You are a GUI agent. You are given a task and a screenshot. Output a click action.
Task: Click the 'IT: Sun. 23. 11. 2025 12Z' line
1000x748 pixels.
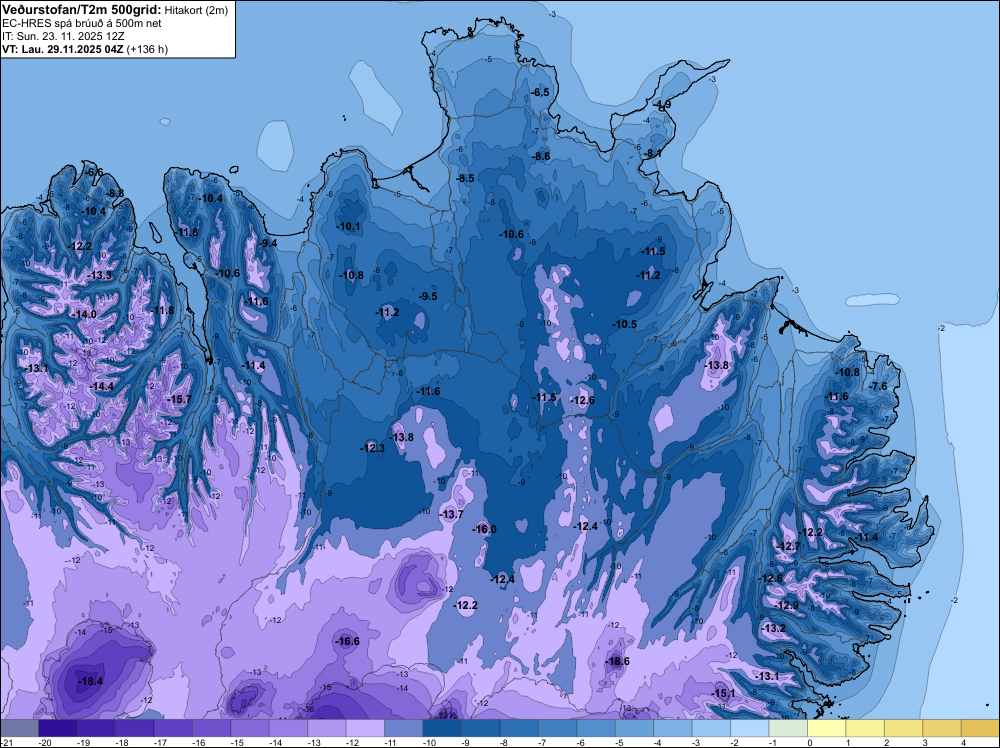[x=65, y=36]
